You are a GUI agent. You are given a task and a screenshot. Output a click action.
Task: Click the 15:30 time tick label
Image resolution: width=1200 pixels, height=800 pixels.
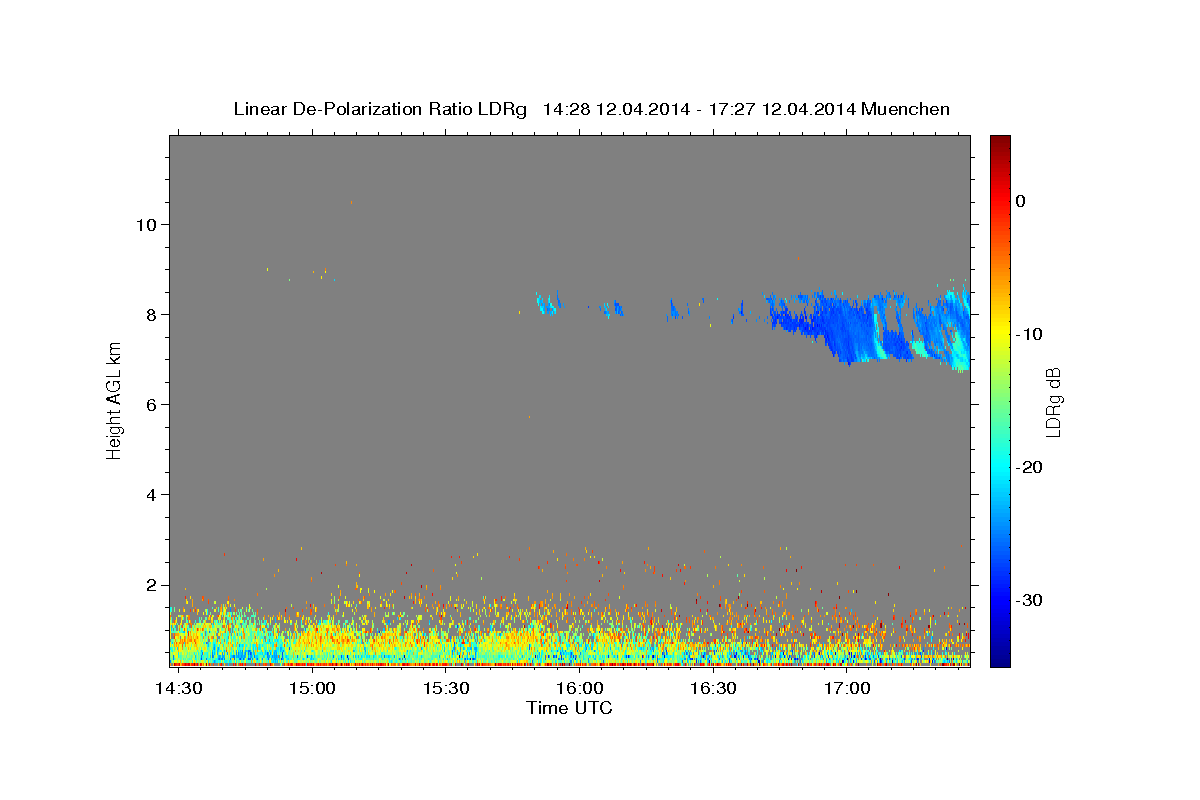pyautogui.click(x=446, y=689)
